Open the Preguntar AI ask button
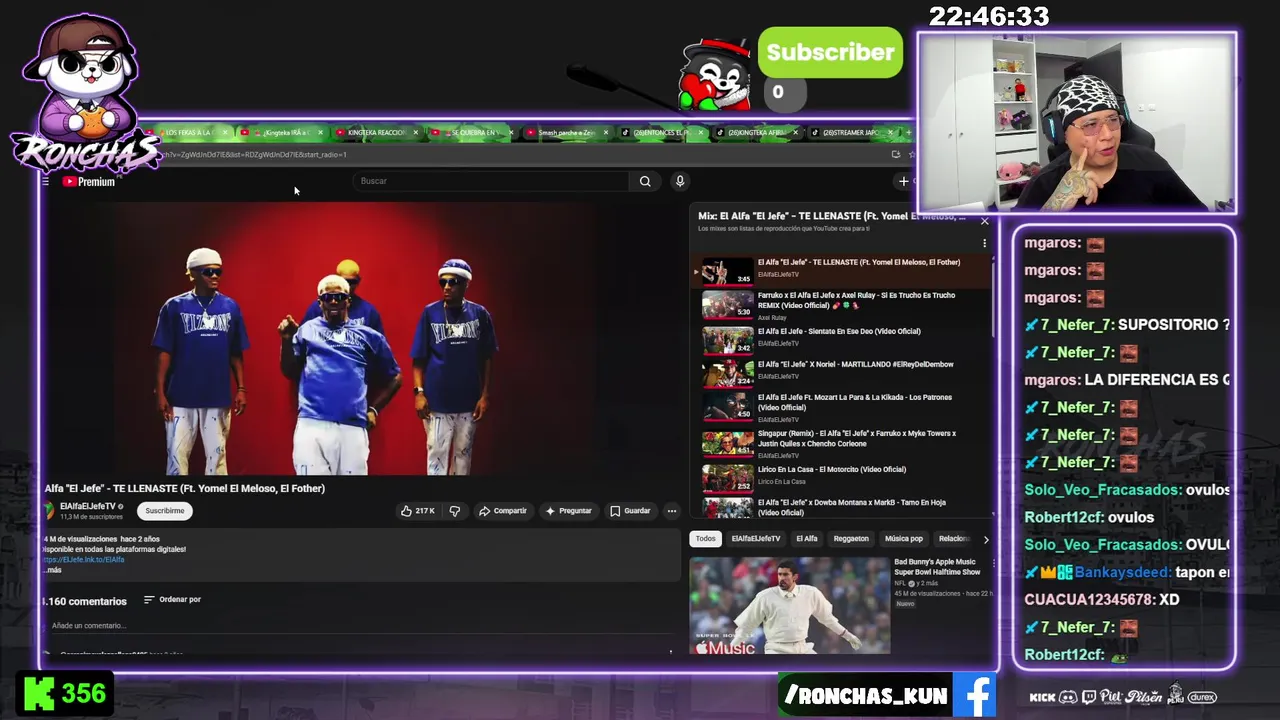 point(568,511)
